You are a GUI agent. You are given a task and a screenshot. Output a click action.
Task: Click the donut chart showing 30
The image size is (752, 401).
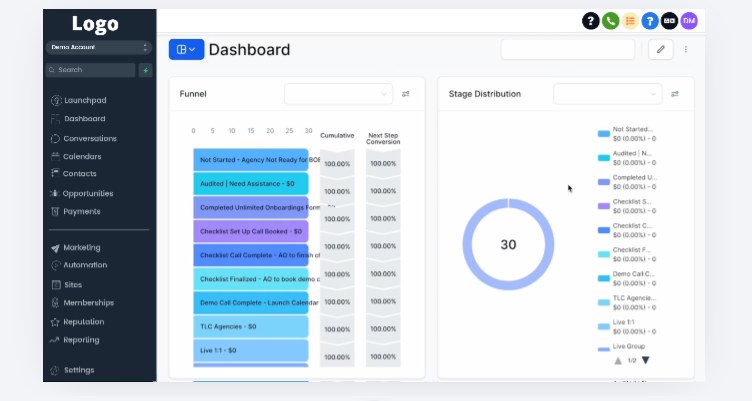(508, 245)
